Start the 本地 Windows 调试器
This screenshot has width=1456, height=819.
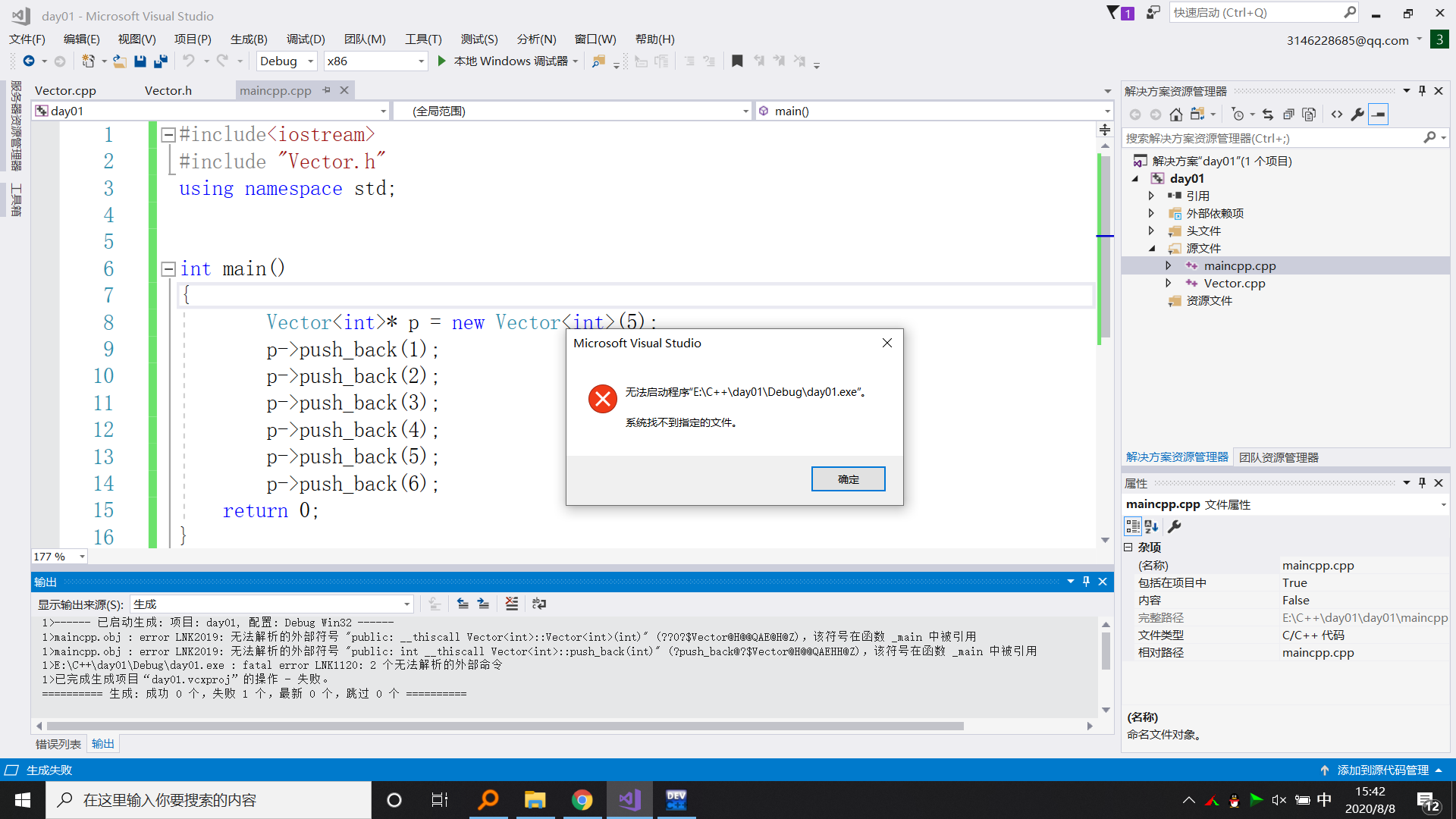pos(505,61)
